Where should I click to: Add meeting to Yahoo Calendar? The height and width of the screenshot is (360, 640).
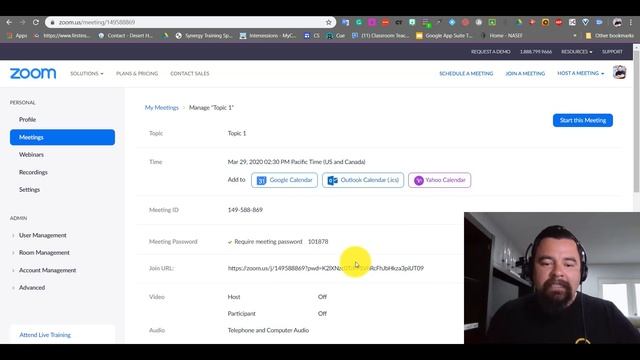coord(440,180)
